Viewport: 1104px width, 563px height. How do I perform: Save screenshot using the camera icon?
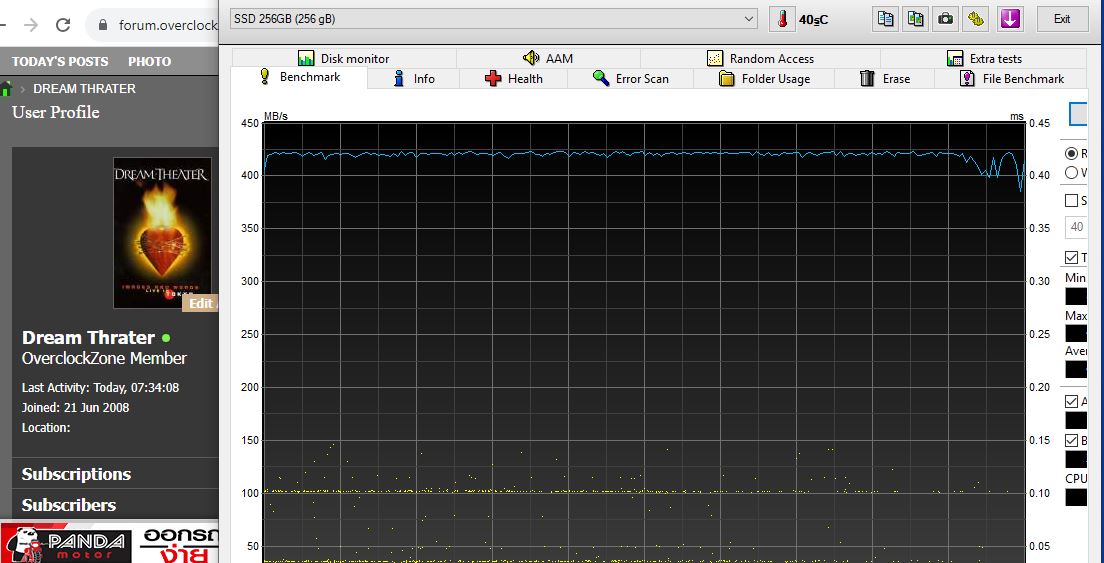coord(945,19)
